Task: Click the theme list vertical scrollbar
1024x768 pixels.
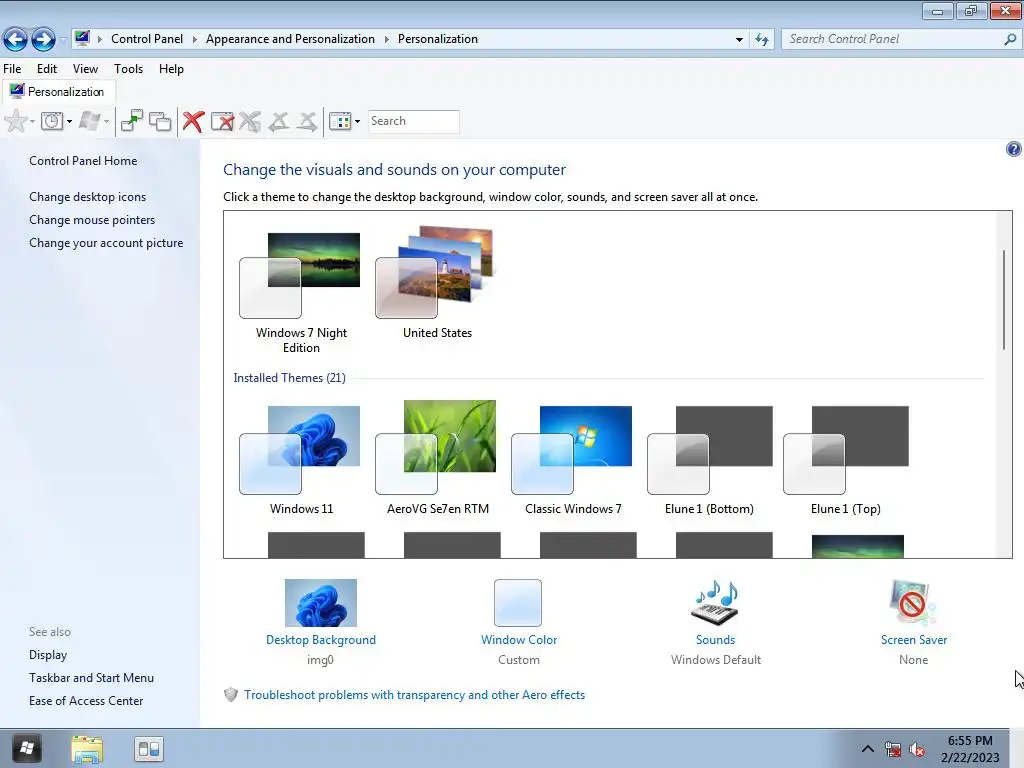Action: [1004, 300]
